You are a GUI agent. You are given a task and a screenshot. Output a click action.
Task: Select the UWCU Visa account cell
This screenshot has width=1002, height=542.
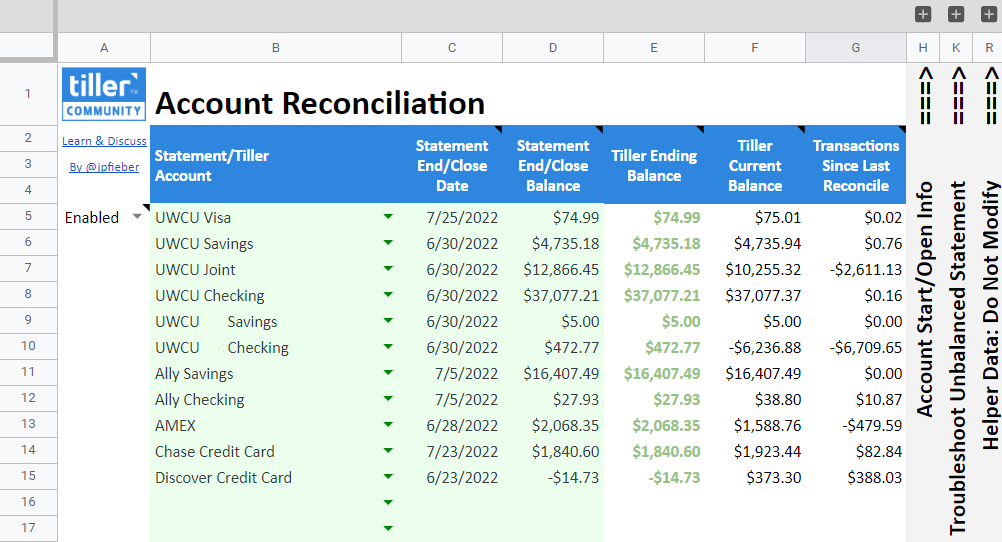tap(276, 217)
